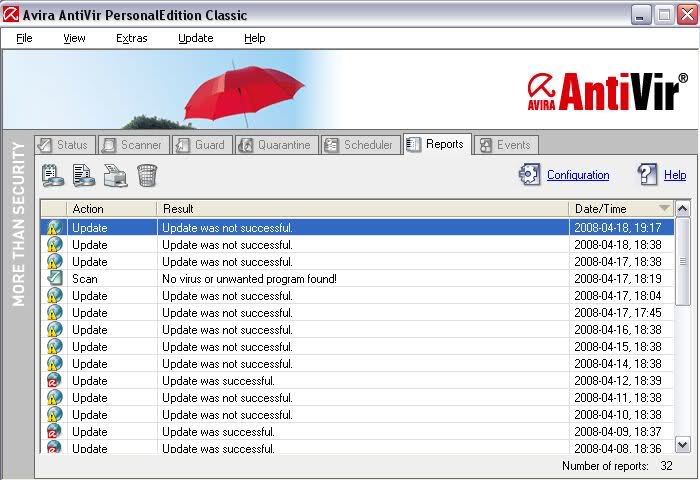Click the Configuration gear icon
This screenshot has height=480, width=700.
click(529, 175)
